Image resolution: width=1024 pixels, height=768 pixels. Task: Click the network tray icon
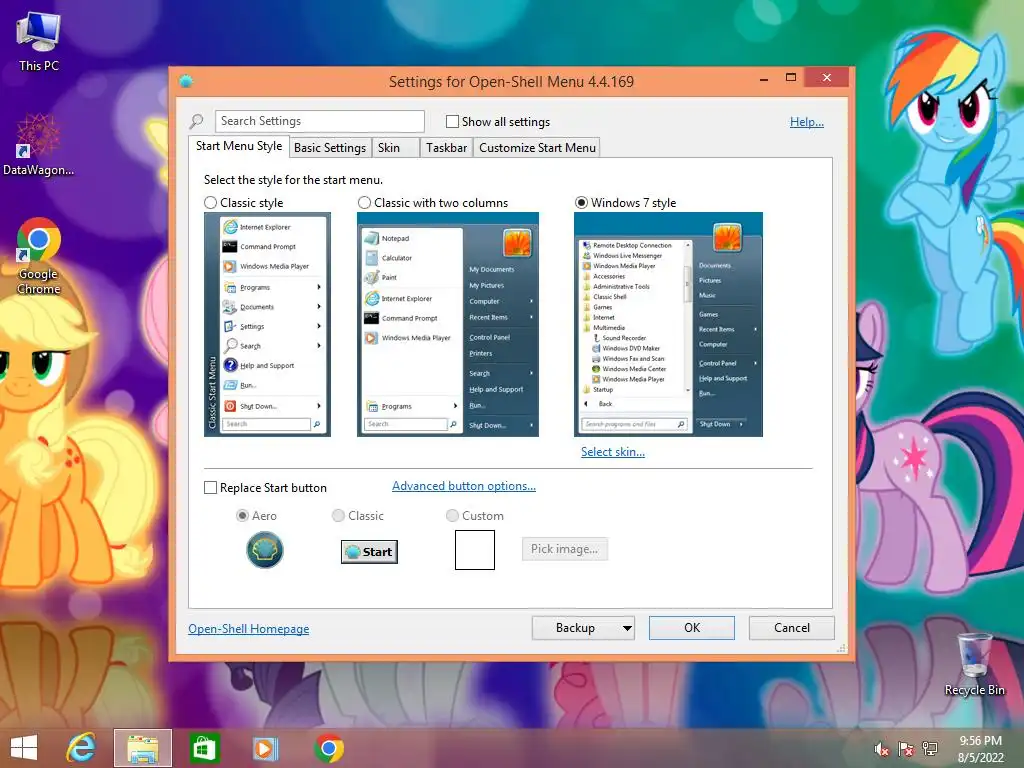[x=930, y=750]
